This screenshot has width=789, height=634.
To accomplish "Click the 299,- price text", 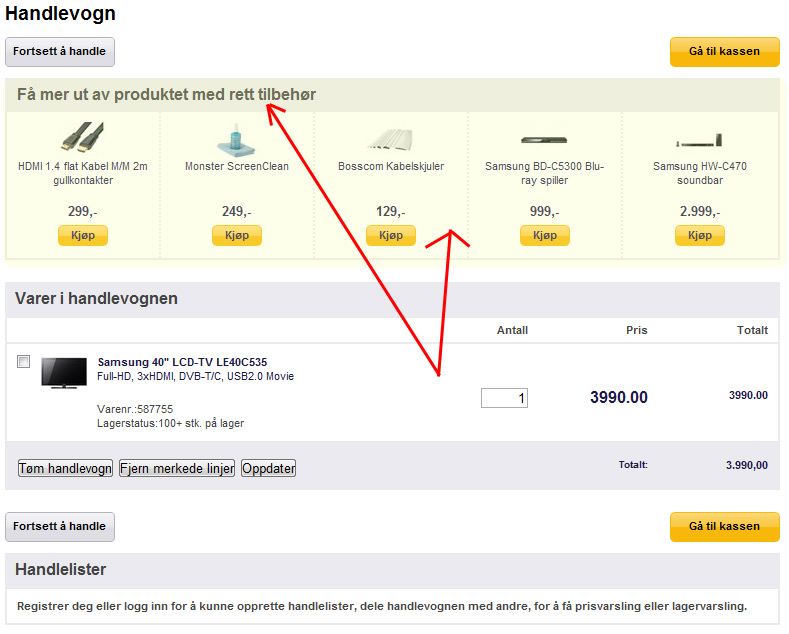I will pos(83,211).
